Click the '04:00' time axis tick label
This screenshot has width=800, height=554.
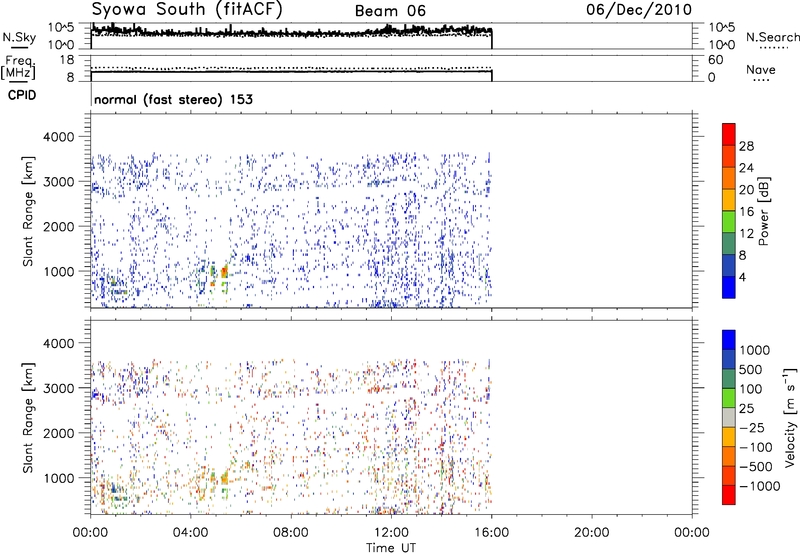tap(191, 533)
